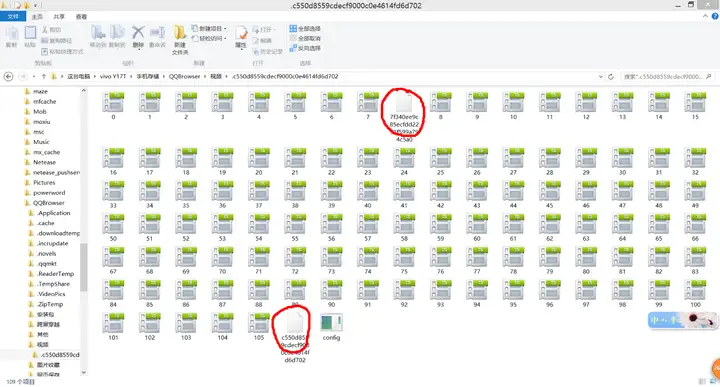Refresh the folder with the reload icon
Viewport: 720px width, 387px height.
pos(611,77)
